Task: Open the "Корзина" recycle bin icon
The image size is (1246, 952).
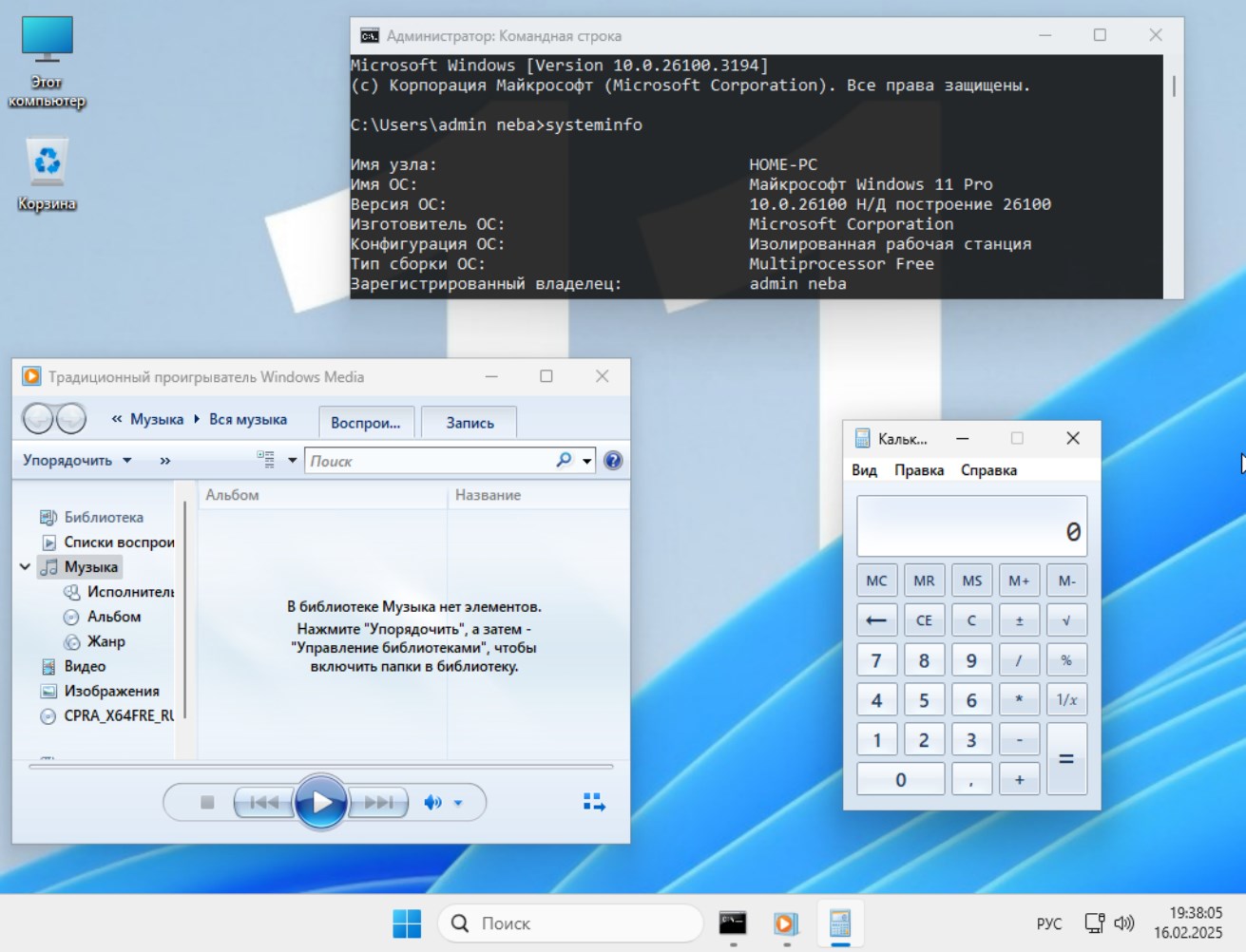Action: pos(47,176)
